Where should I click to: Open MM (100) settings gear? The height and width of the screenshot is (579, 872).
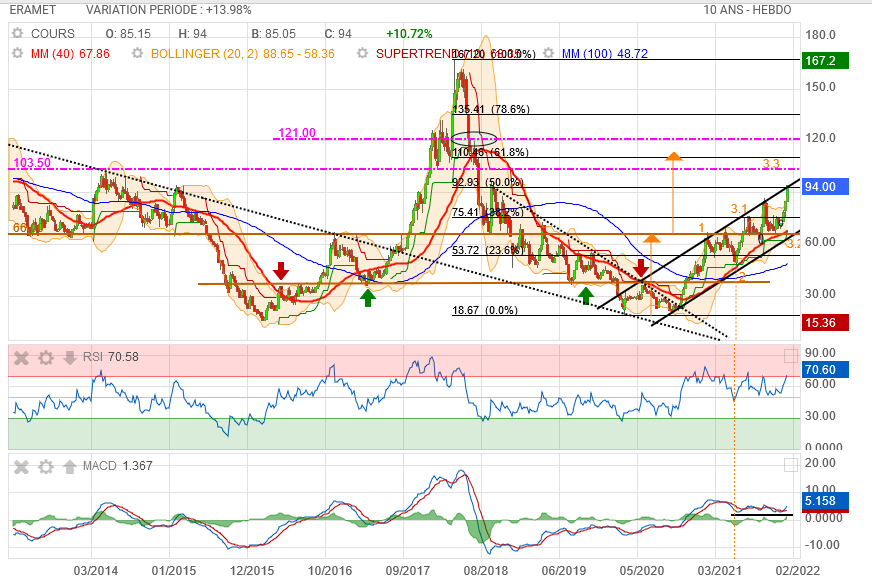coord(548,53)
